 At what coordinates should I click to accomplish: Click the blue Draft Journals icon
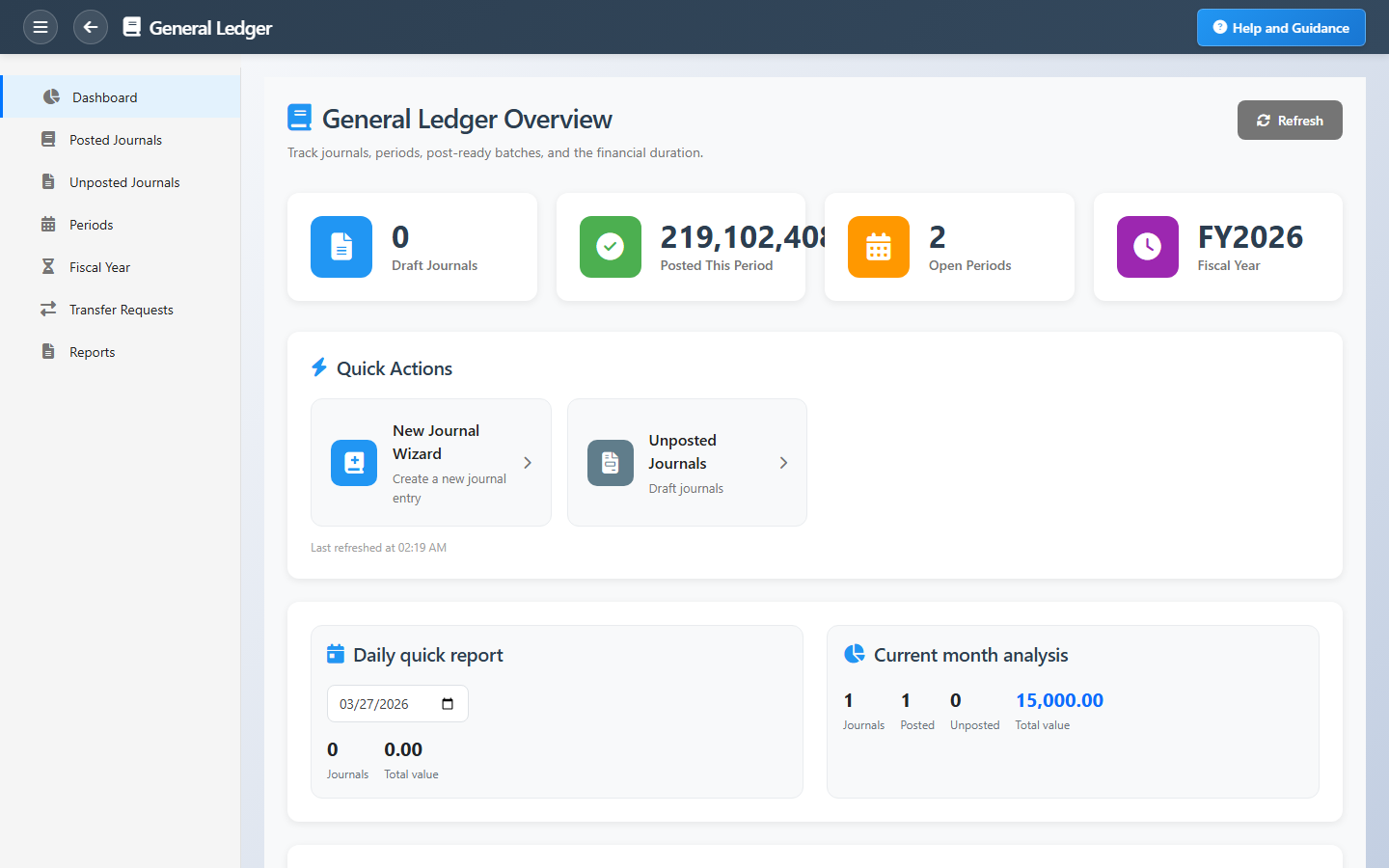341,247
